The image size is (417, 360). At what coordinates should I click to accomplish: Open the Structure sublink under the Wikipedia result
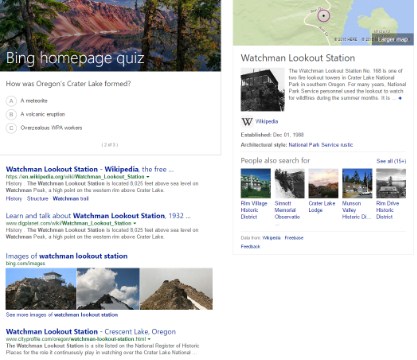(x=37, y=199)
